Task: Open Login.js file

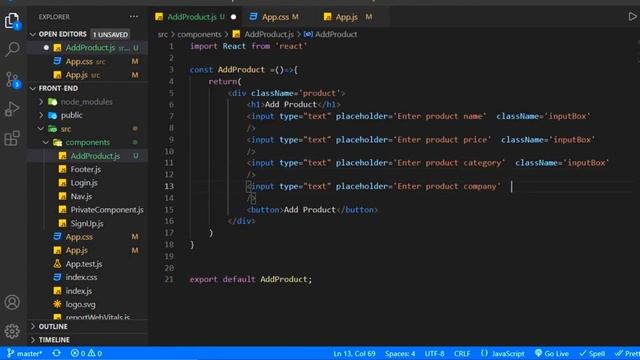Action: (x=84, y=182)
